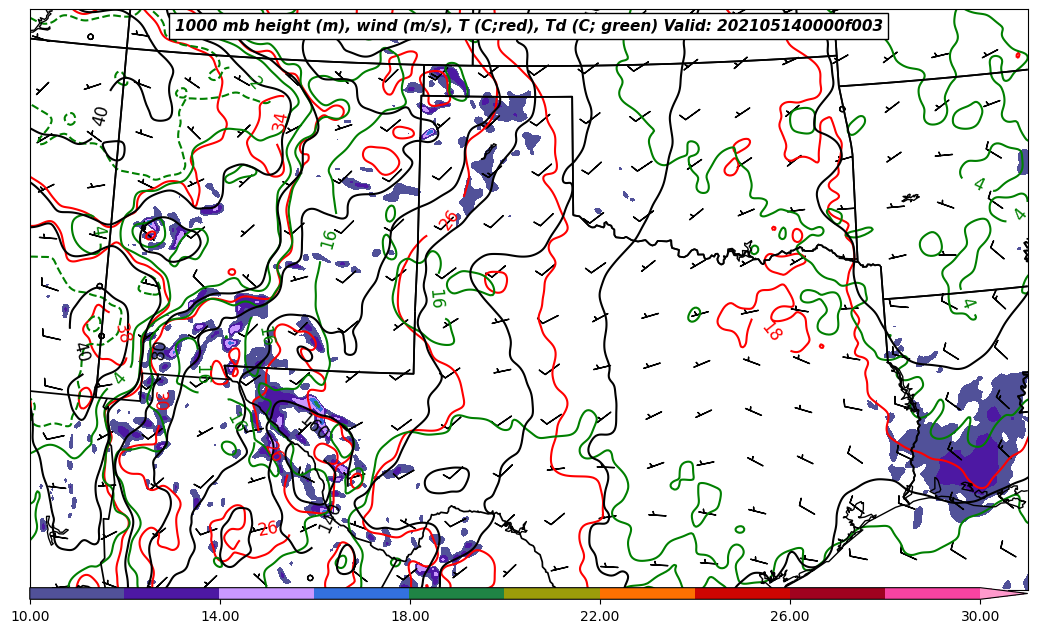Select the dark crimson colorbar segment
The width and height of the screenshot is (1037, 633).
[x=837, y=593]
